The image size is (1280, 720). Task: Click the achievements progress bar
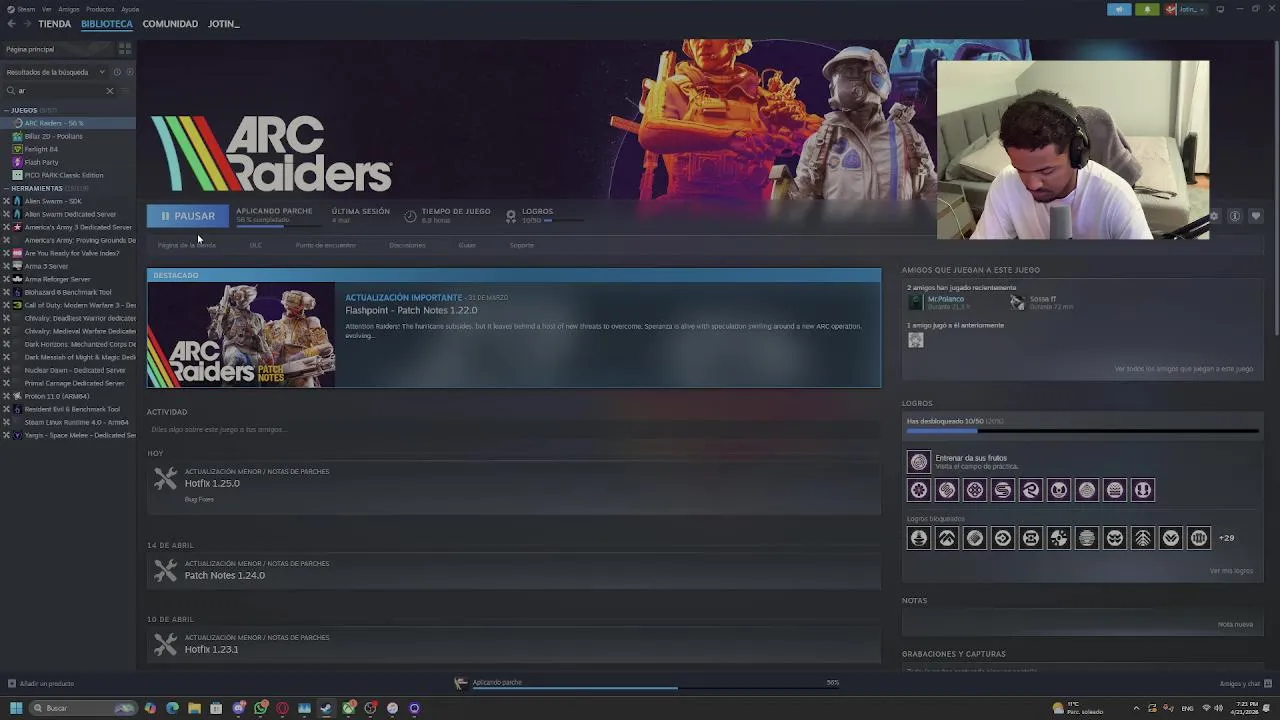point(1082,432)
